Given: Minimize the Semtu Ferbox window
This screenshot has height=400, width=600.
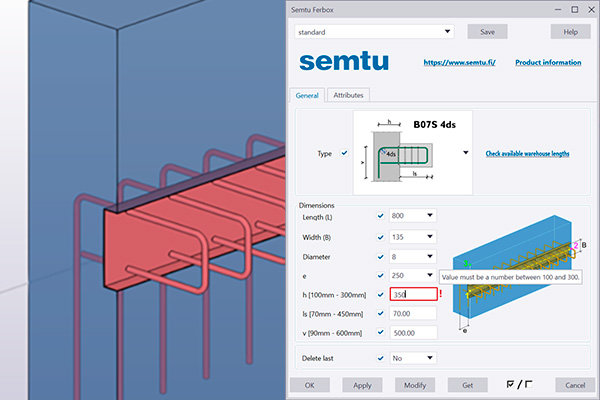Looking at the screenshot, I should tap(558, 10).
